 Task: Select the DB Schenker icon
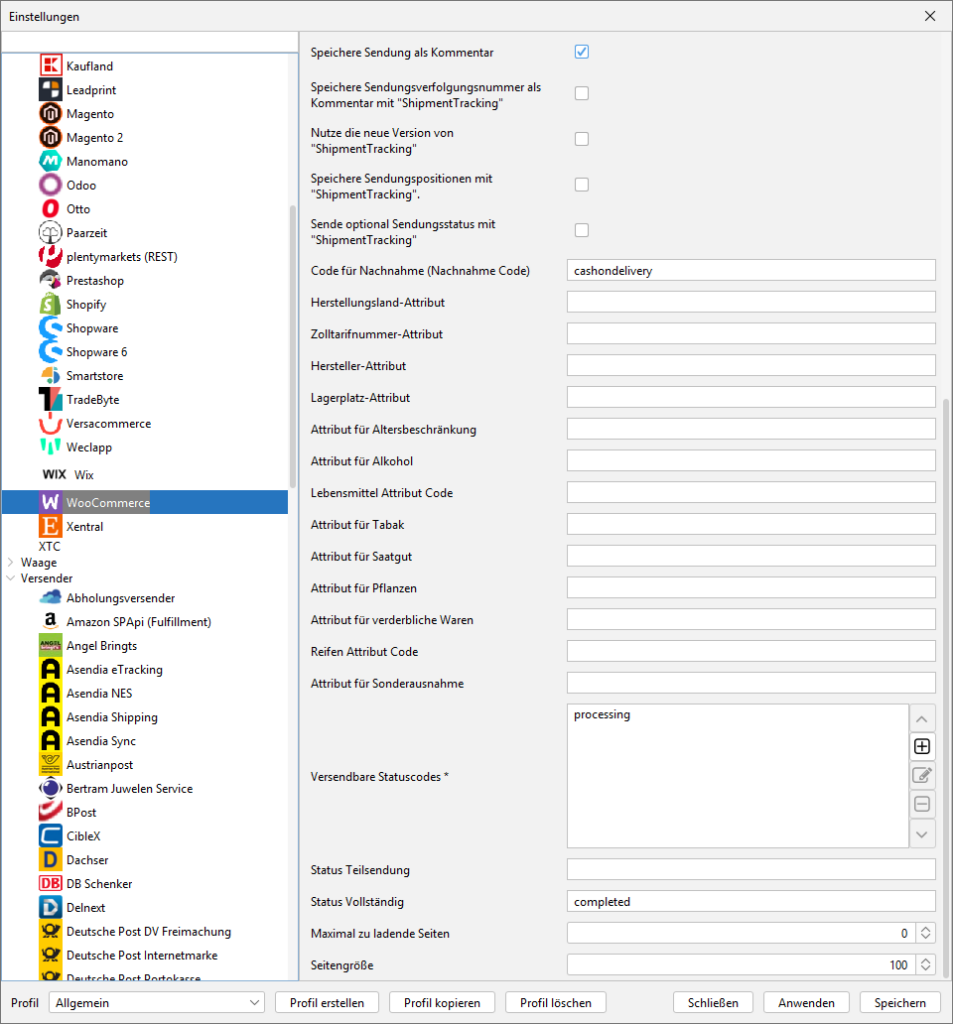pos(50,884)
